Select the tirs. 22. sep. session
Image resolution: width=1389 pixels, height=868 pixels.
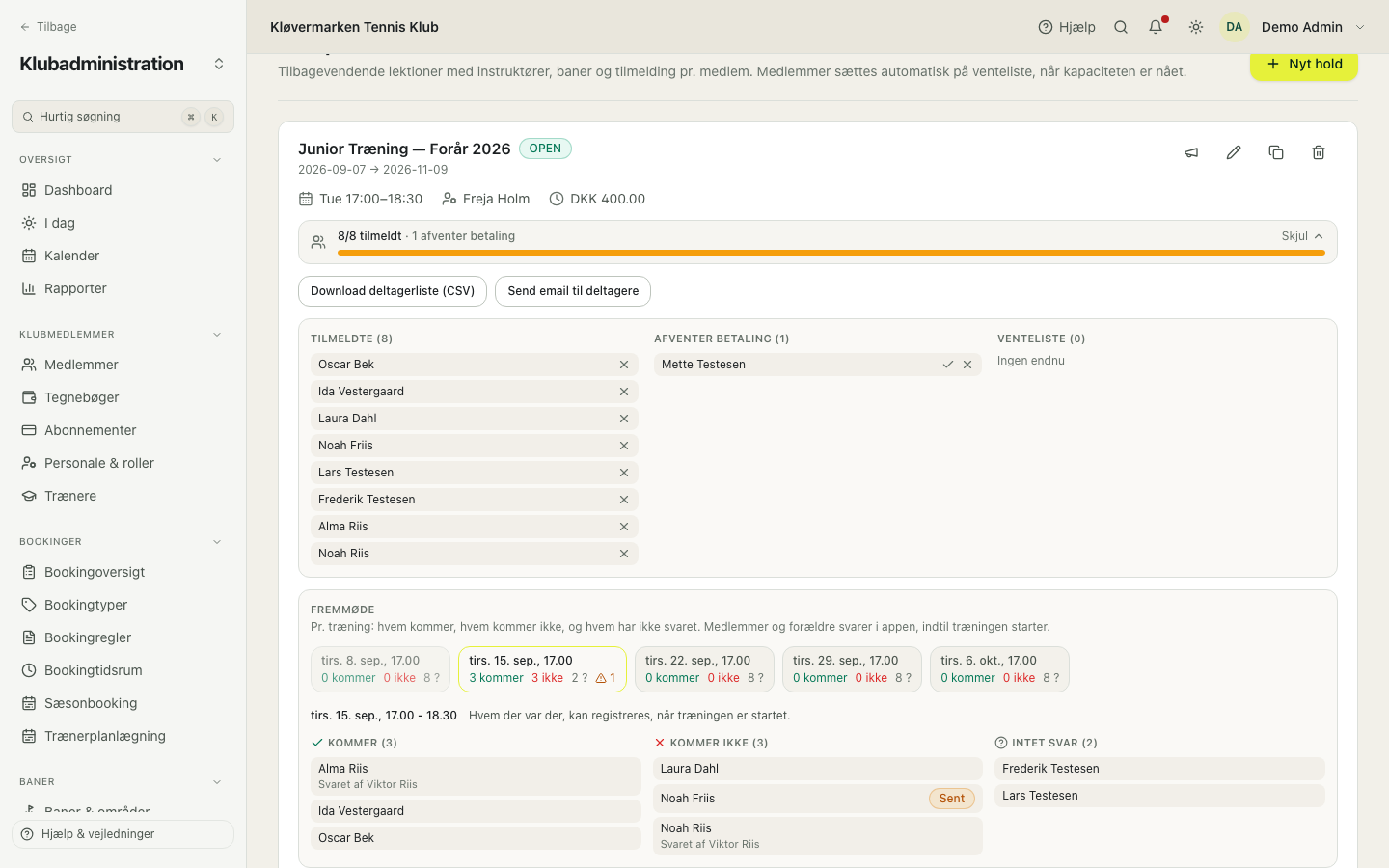click(704, 669)
